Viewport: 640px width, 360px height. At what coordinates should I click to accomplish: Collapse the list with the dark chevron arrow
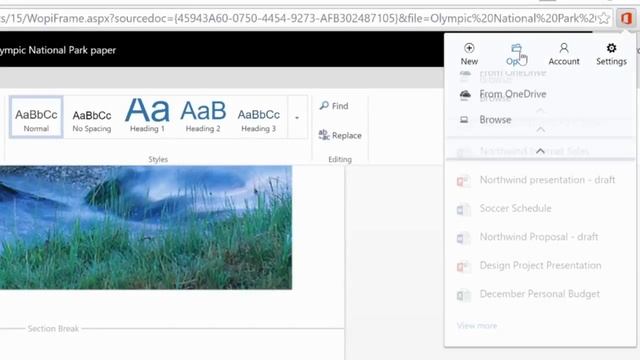click(540, 151)
